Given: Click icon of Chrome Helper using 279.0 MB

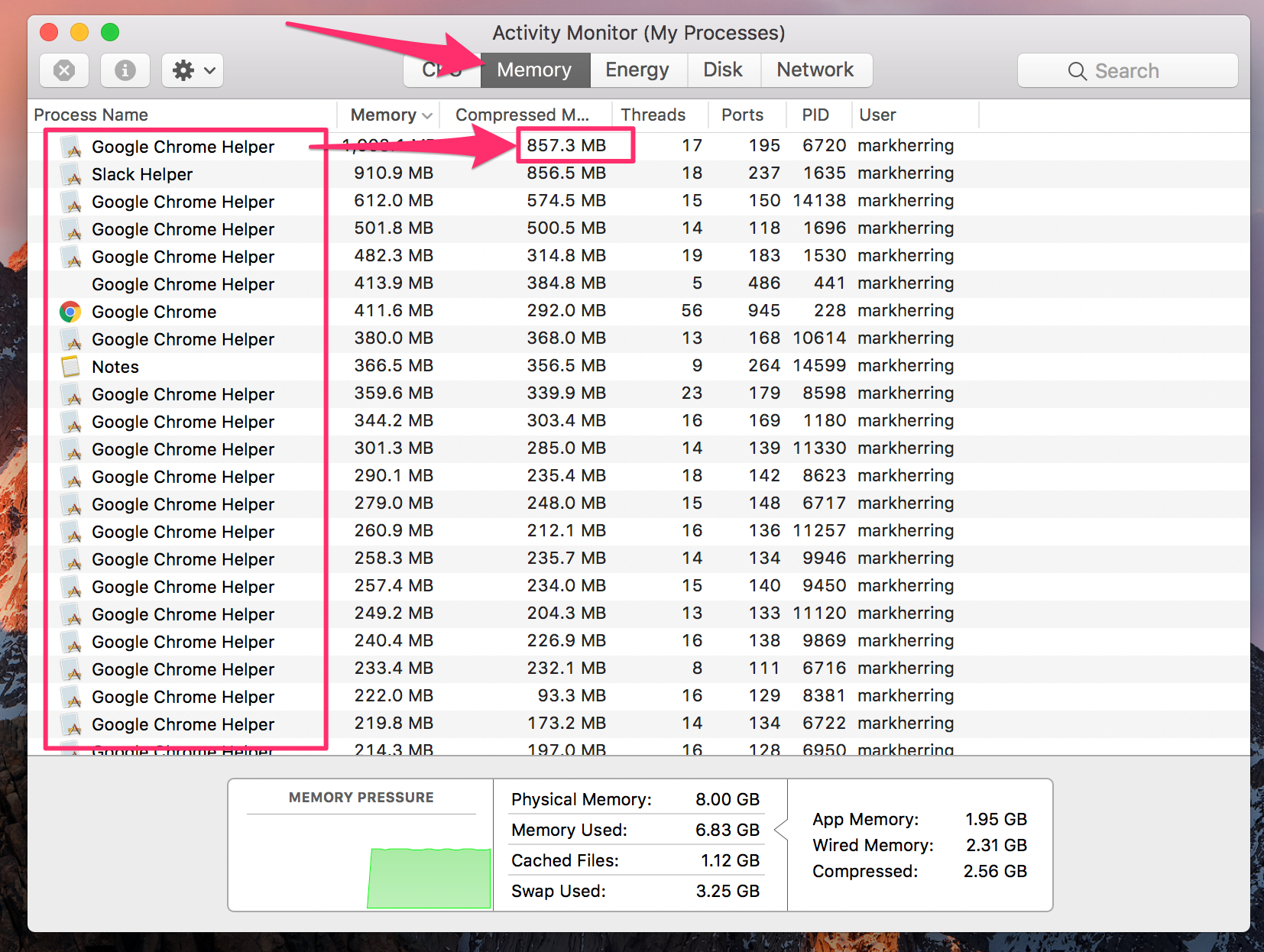Looking at the screenshot, I should click(x=72, y=504).
